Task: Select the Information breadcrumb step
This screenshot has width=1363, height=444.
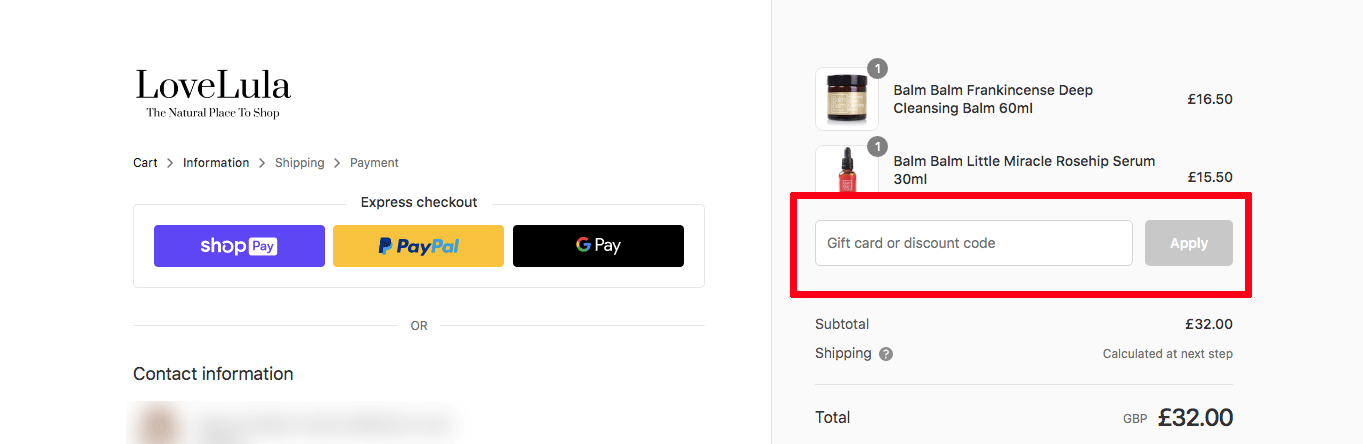Action: point(216,163)
